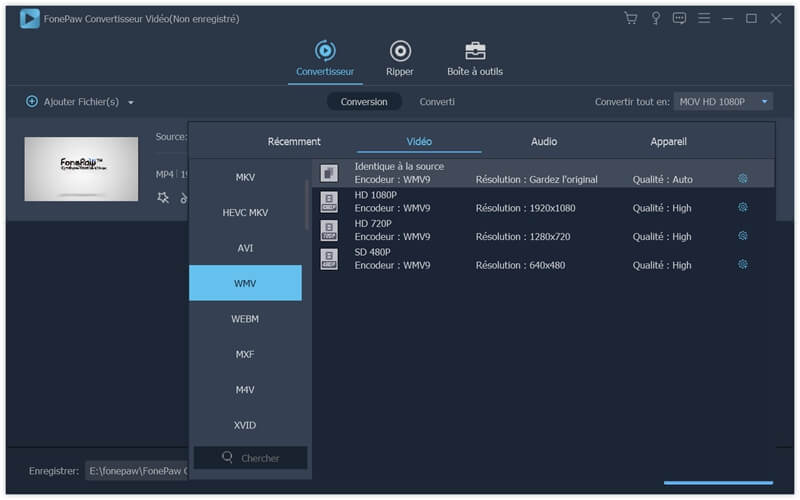Select the Identique à la source preset
This screenshot has width=800, height=500.
(543, 173)
